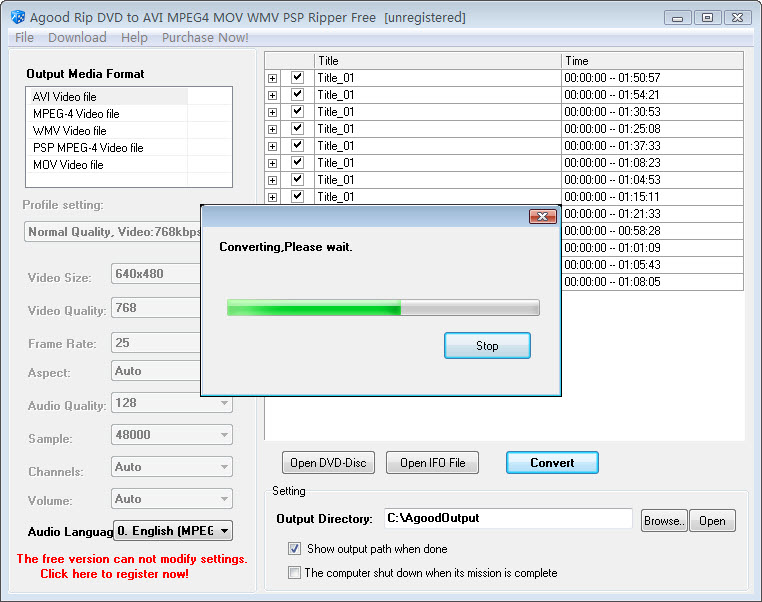Screen dimensions: 762x602
Task: Select time cell 00:00:00 -- 01:05:43
Action: [652, 265]
